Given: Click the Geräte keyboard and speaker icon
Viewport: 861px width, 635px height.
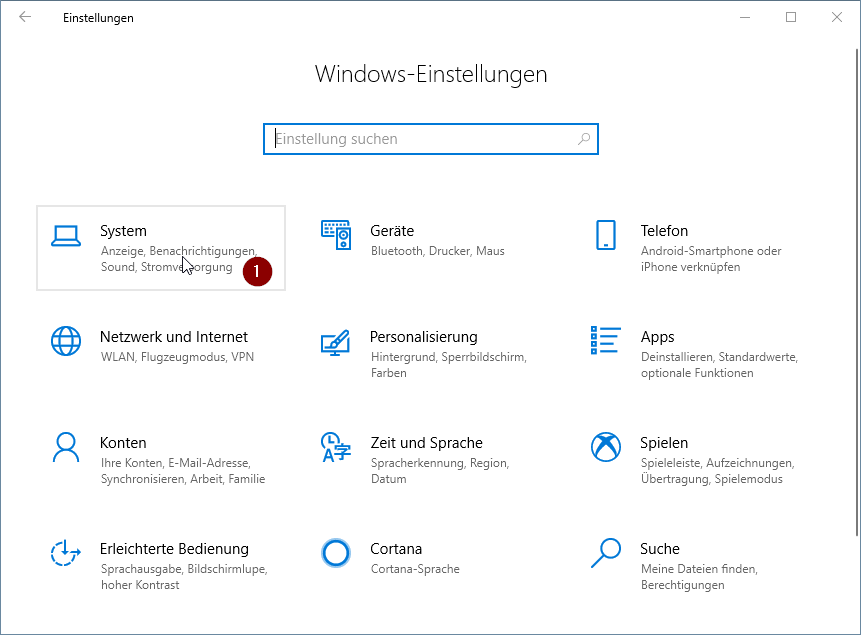Looking at the screenshot, I should click(x=336, y=235).
